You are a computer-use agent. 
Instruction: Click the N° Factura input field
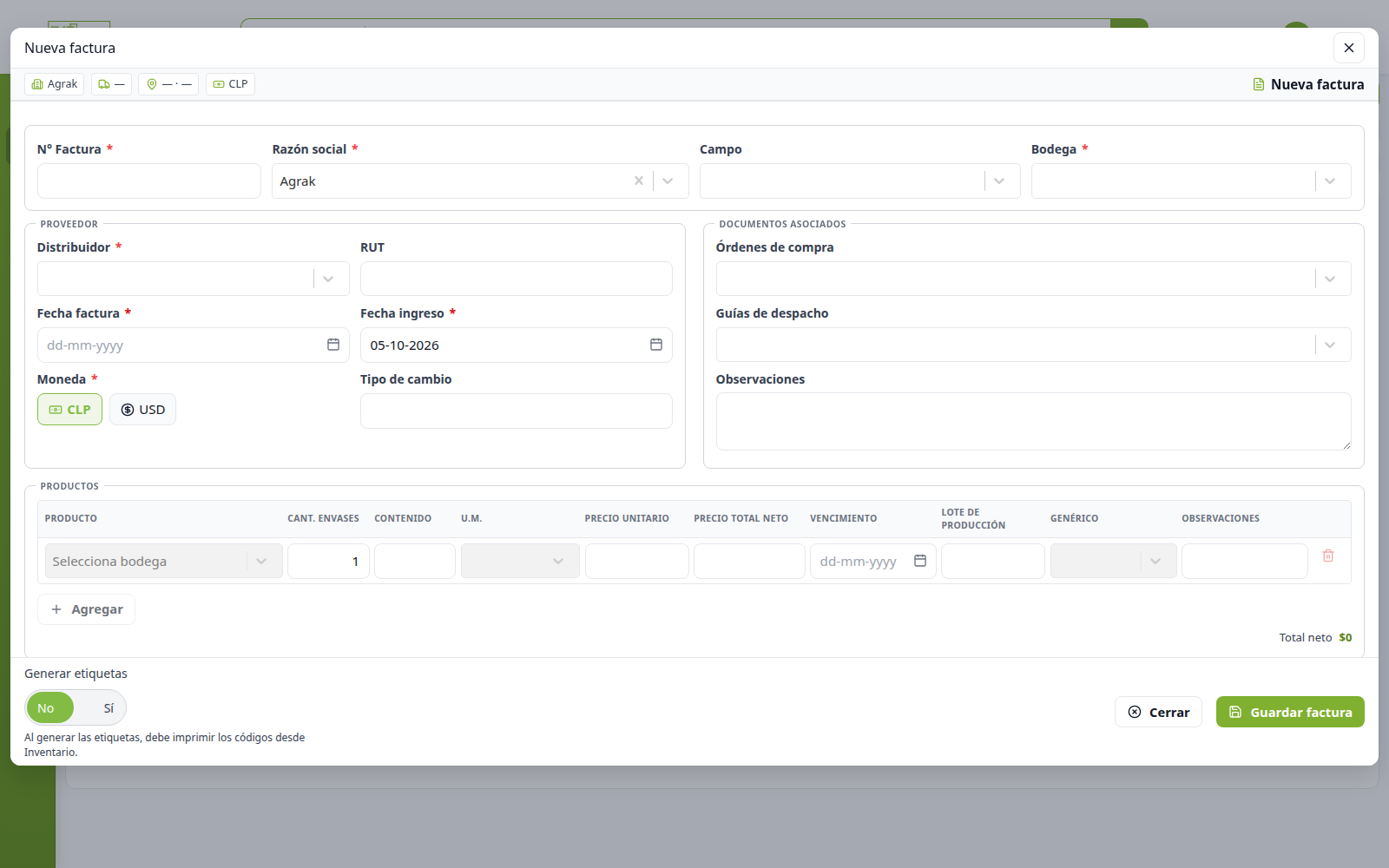click(x=149, y=181)
